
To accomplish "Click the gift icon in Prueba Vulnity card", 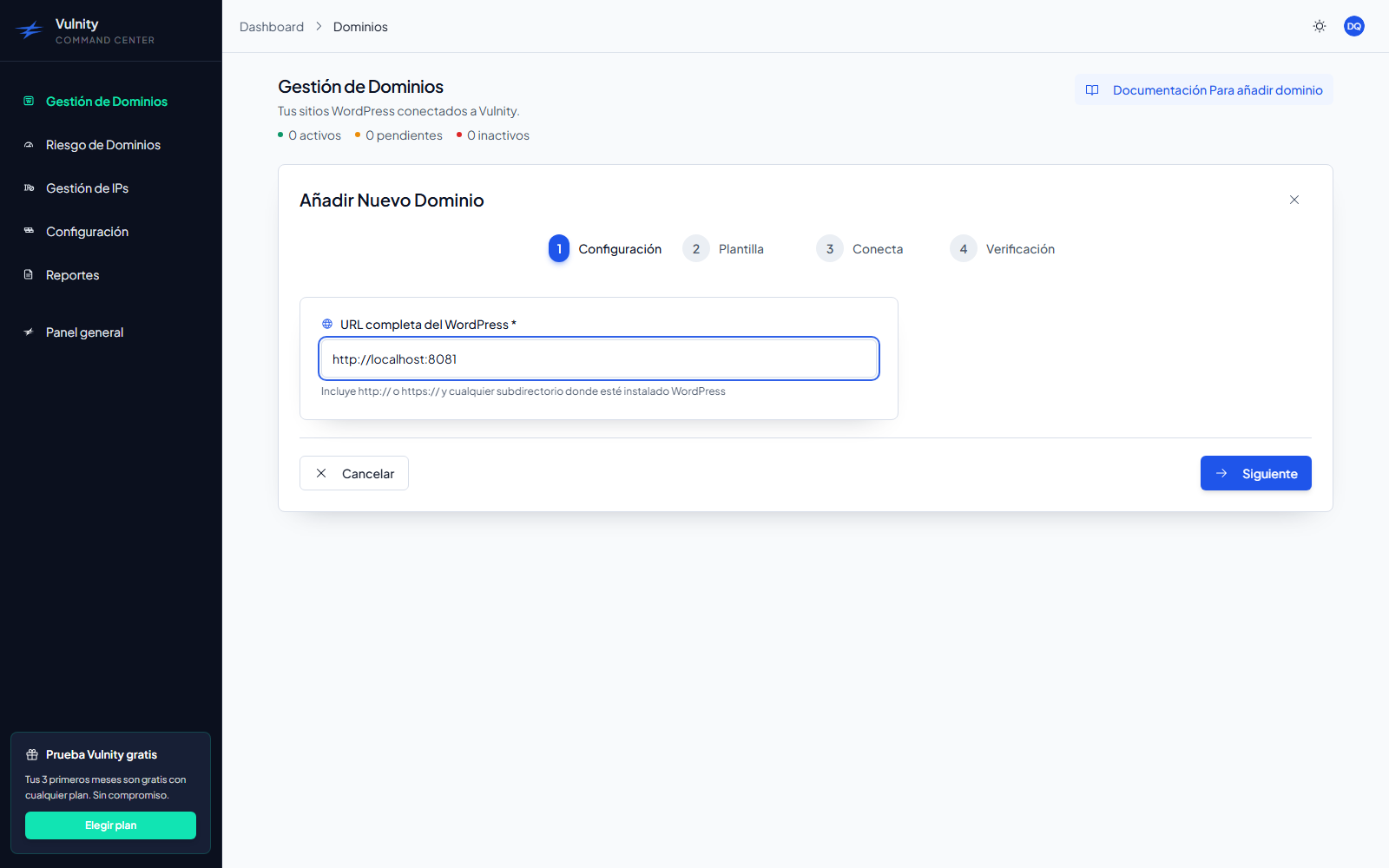I will (x=32, y=754).
